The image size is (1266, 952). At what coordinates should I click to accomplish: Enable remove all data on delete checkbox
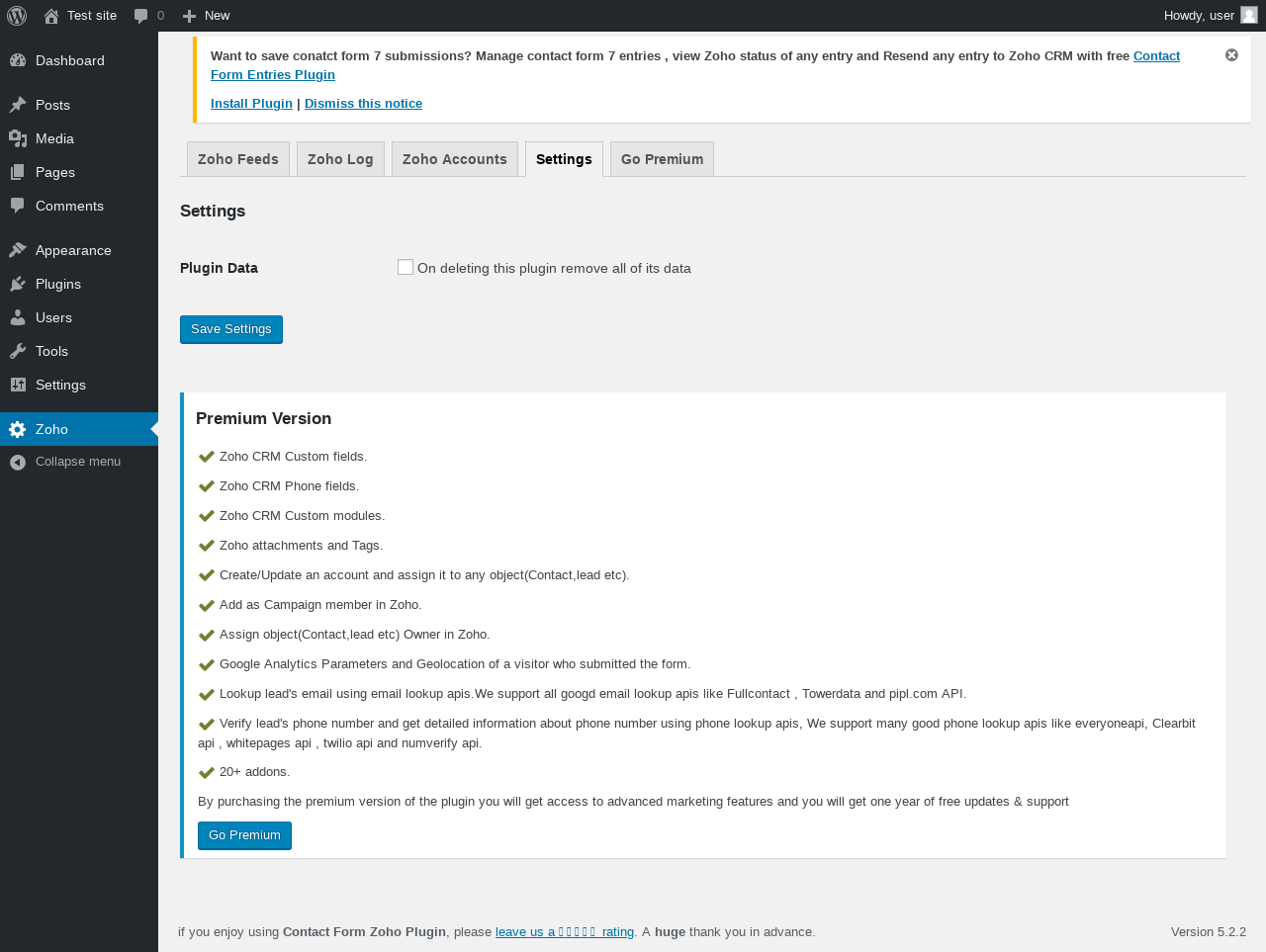coord(406,267)
